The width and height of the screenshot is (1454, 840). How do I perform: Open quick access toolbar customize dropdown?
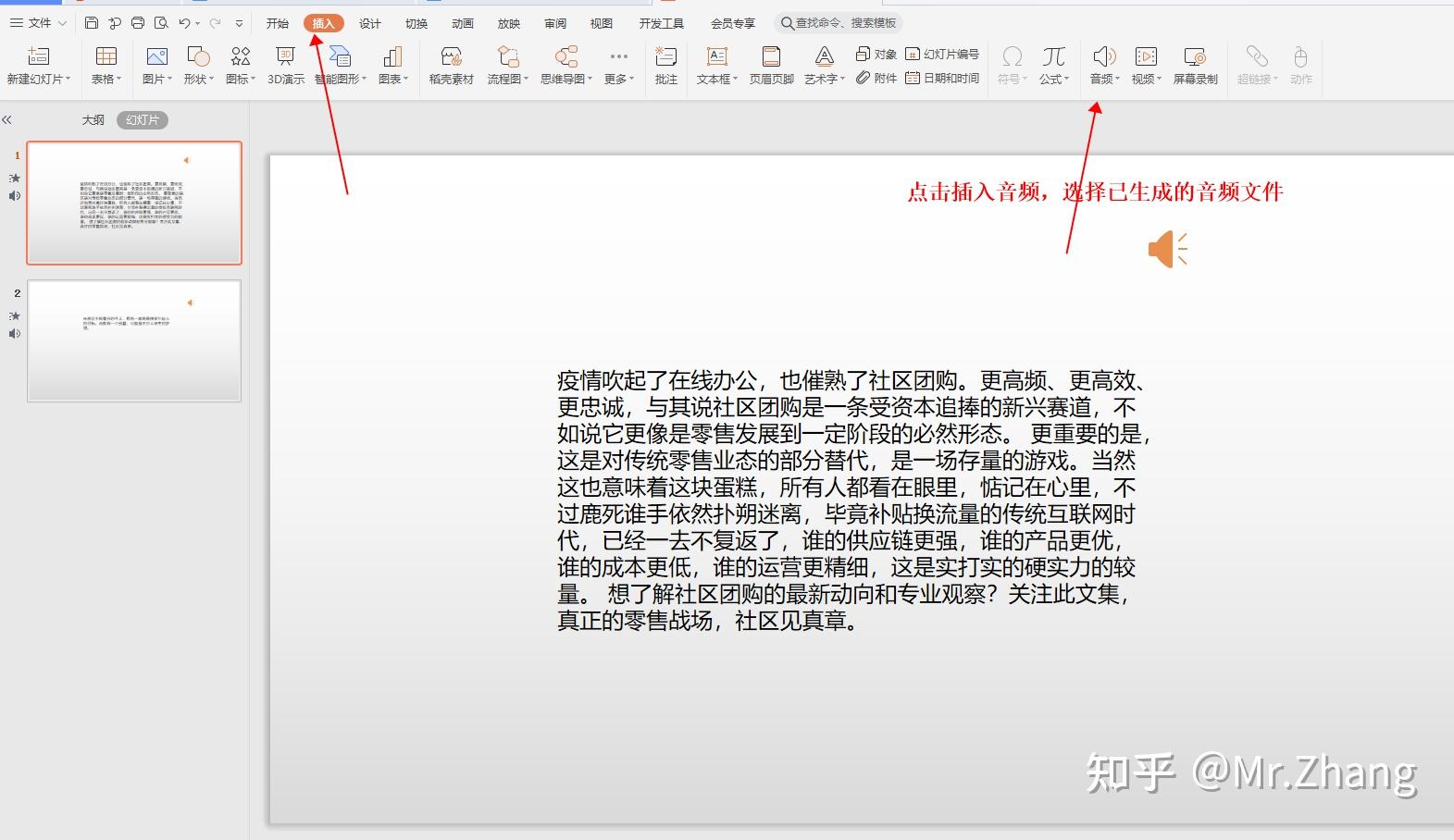(239, 23)
